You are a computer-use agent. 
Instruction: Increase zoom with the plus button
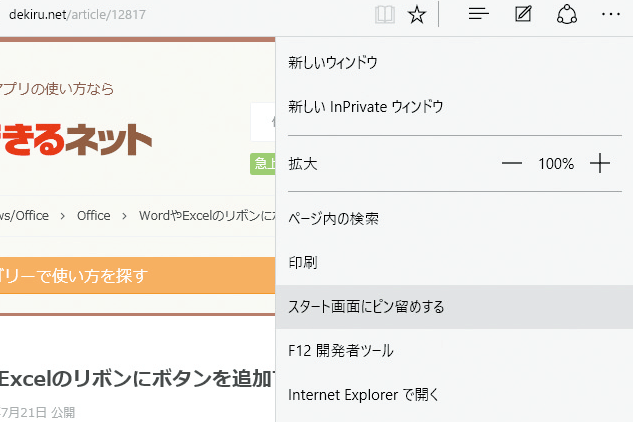click(x=599, y=163)
